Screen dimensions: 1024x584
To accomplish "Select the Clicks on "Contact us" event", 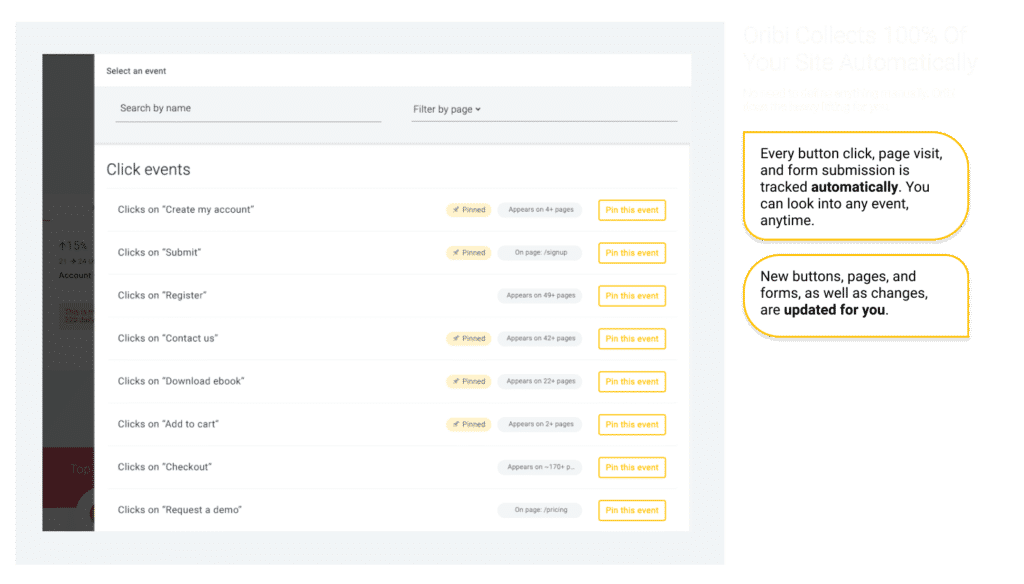I will tap(391, 338).
